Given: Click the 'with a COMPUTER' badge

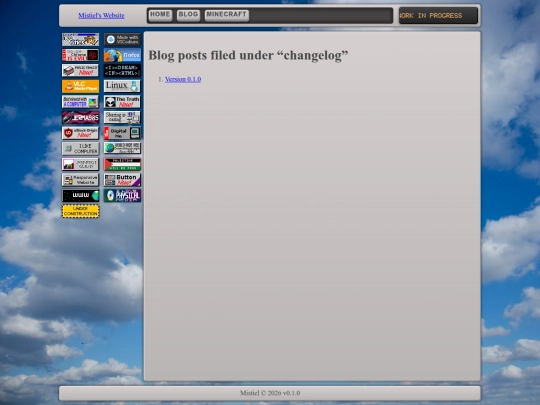Looking at the screenshot, I should (81, 102).
